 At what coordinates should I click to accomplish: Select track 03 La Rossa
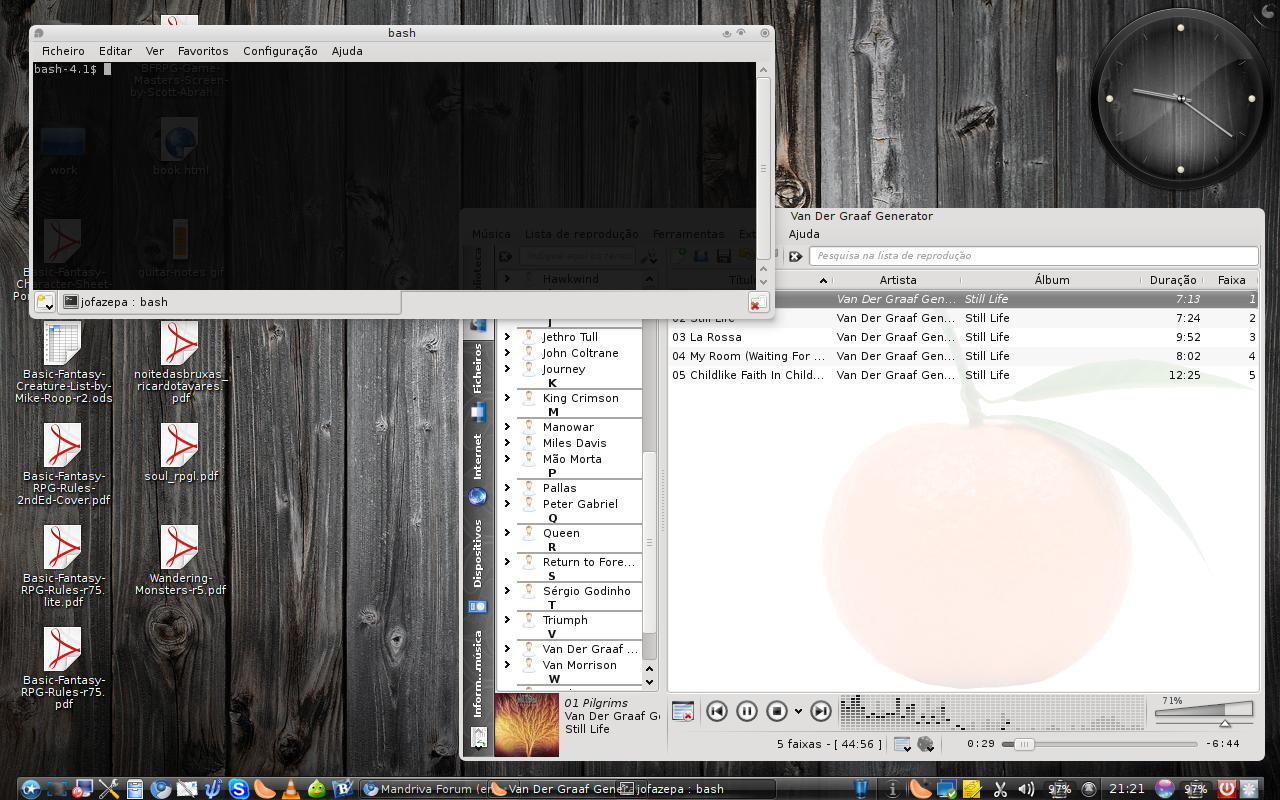[x=963, y=337]
